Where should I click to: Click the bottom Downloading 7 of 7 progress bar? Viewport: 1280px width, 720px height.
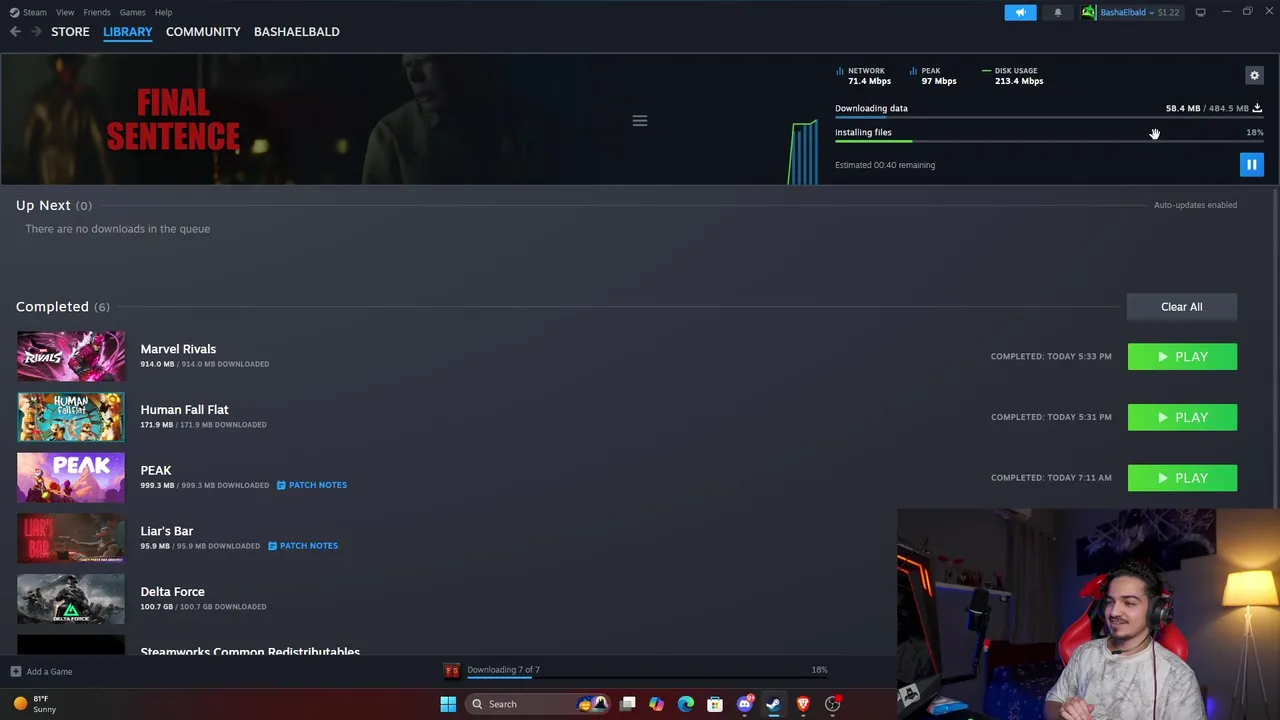pyautogui.click(x=647, y=678)
